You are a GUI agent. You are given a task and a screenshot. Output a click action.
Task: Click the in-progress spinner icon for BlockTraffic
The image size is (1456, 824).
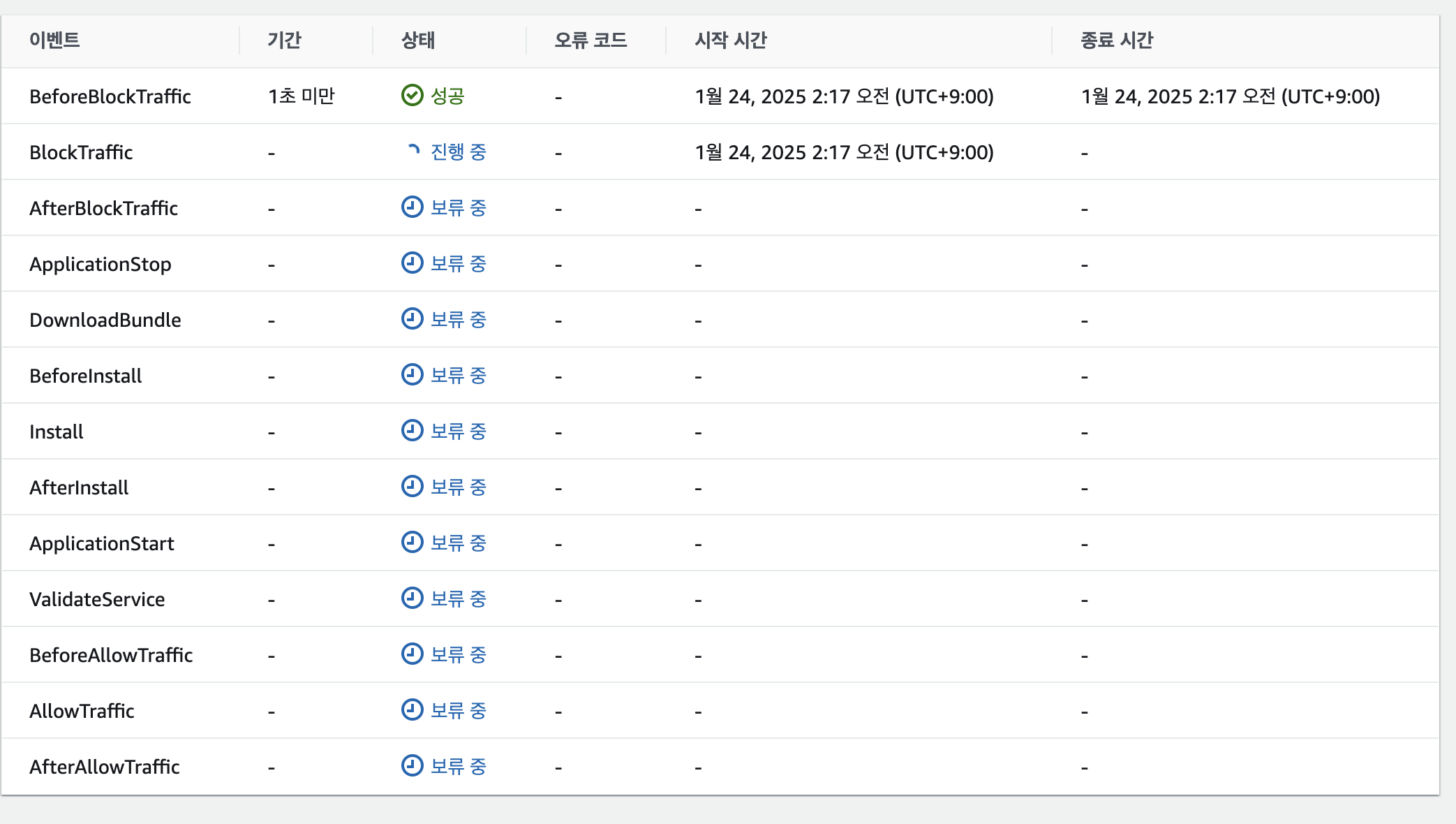pyautogui.click(x=413, y=150)
